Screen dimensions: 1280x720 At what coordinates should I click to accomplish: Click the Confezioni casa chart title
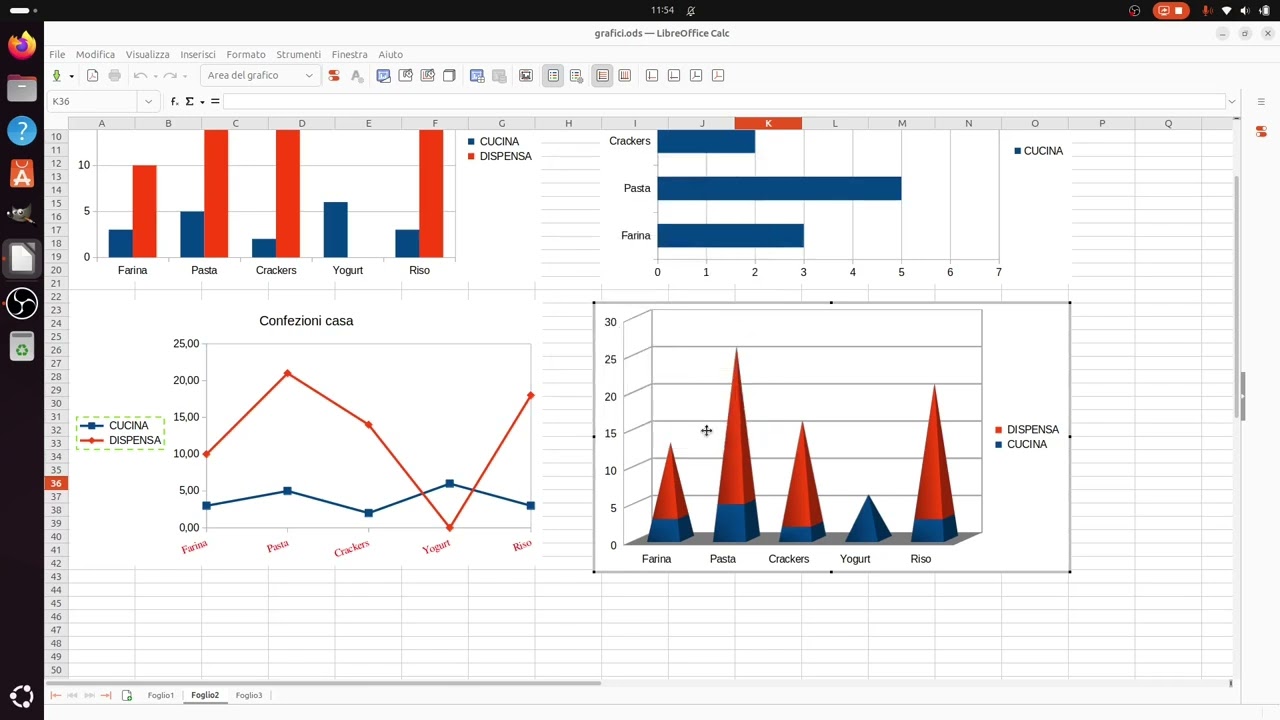click(x=306, y=321)
